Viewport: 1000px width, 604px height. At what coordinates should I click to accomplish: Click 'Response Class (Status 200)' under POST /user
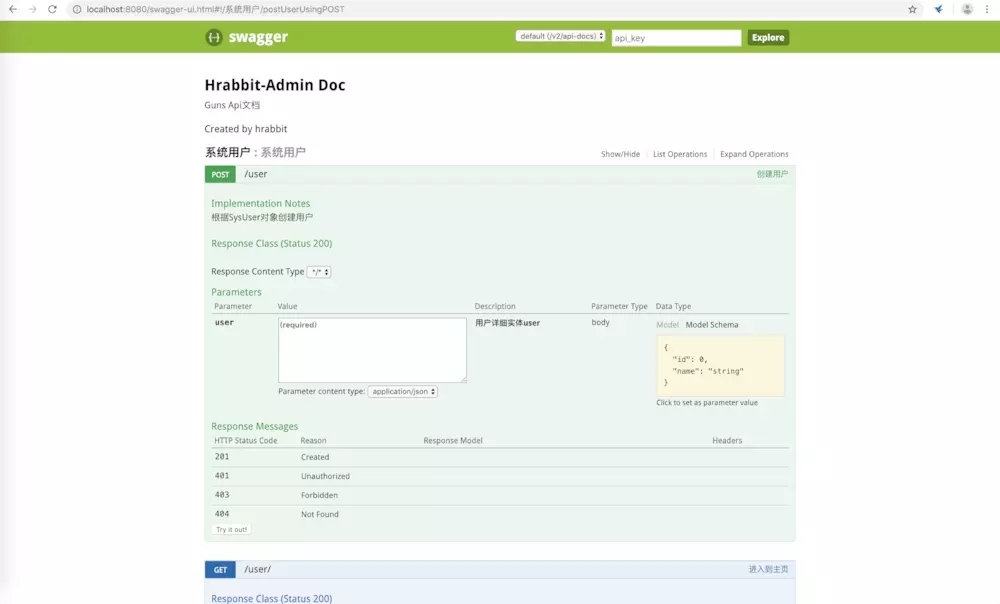(x=272, y=244)
